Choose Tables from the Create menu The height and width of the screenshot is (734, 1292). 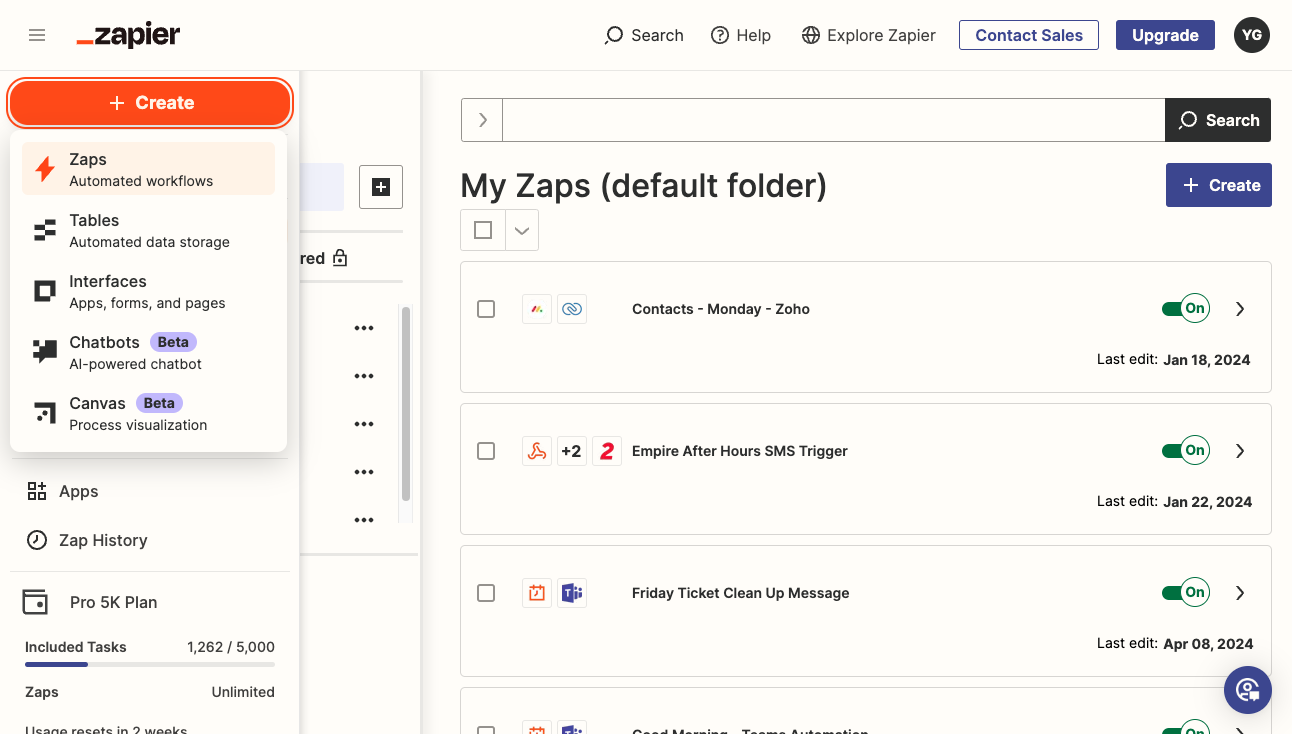pos(148,230)
